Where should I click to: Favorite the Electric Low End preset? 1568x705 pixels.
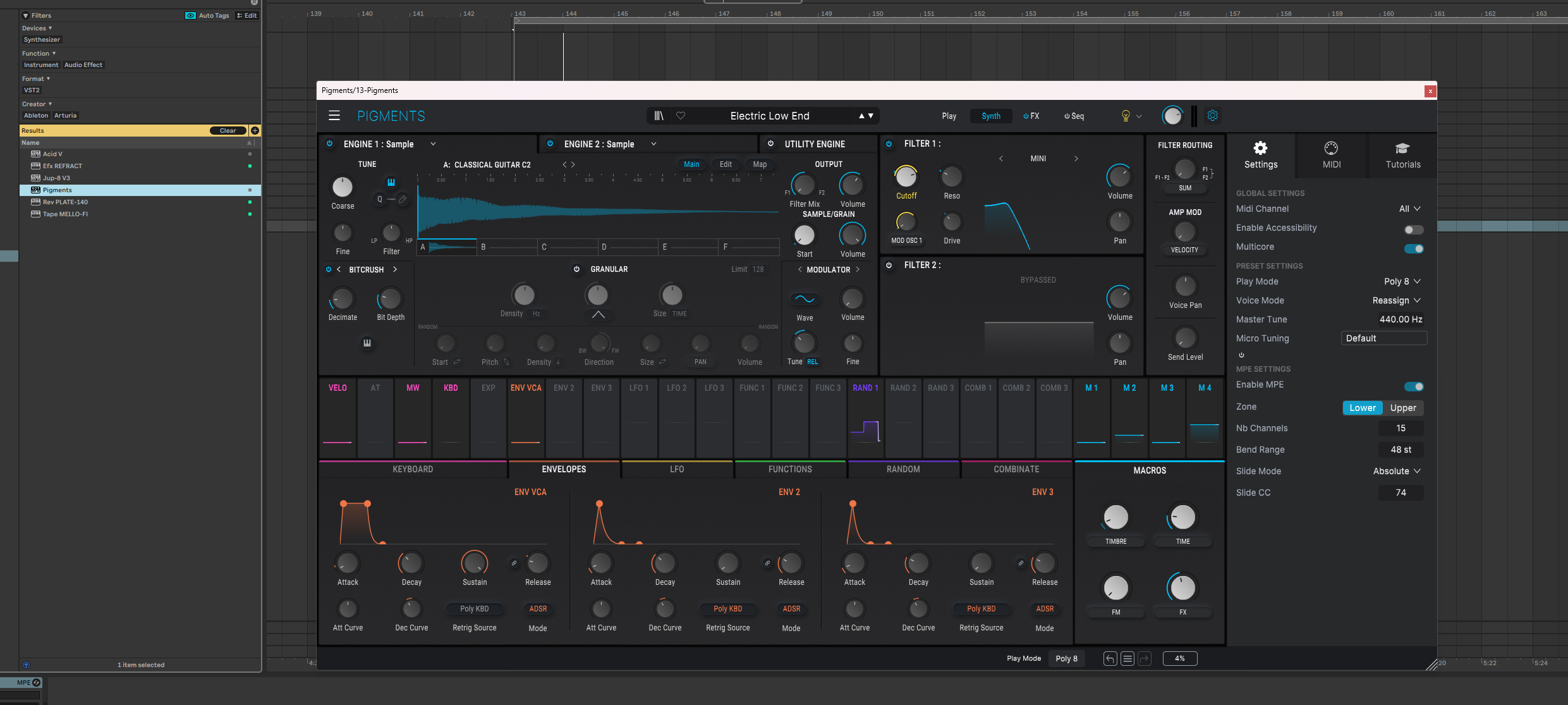pos(681,116)
